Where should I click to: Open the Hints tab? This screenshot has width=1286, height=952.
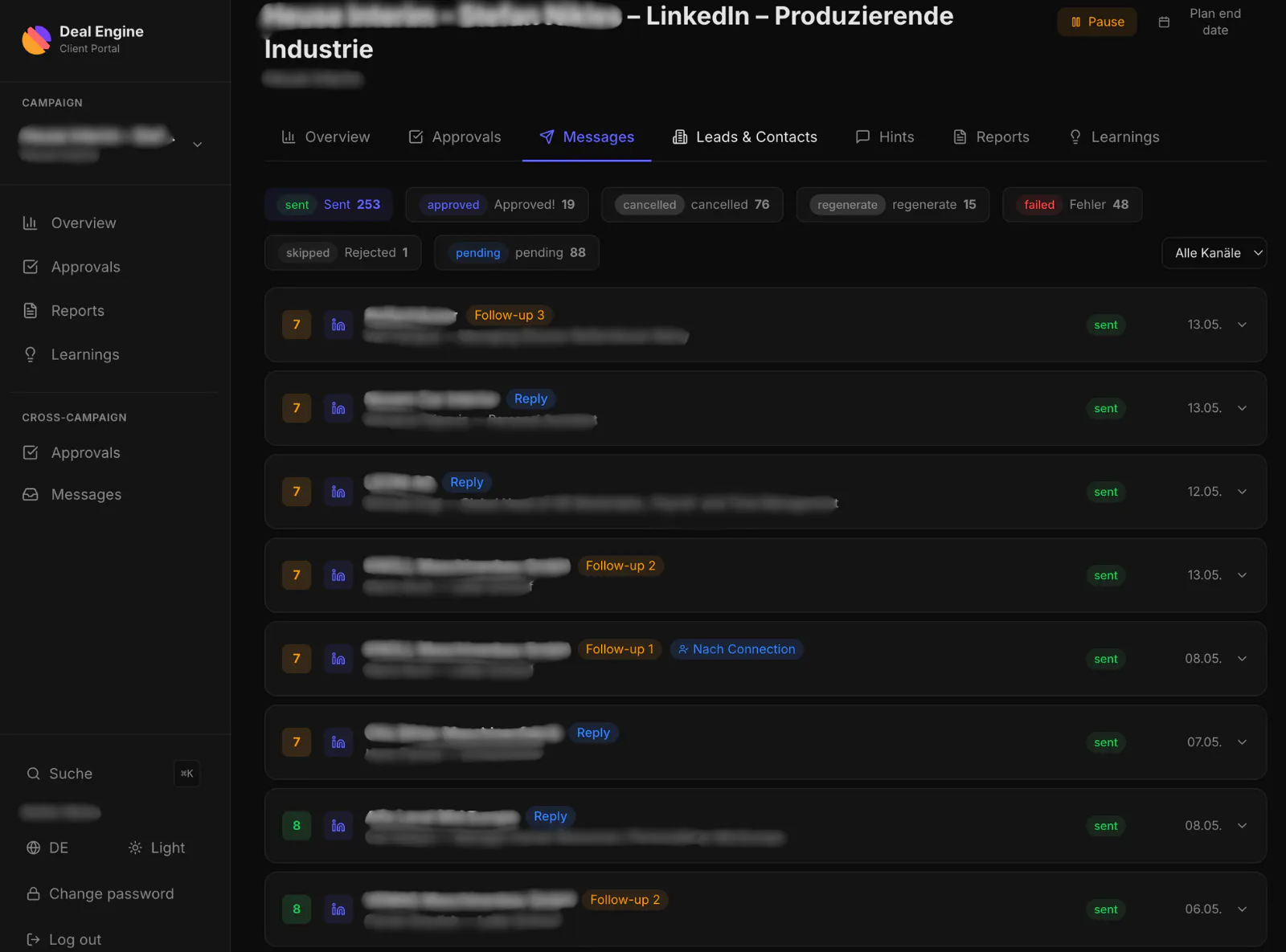pos(885,137)
